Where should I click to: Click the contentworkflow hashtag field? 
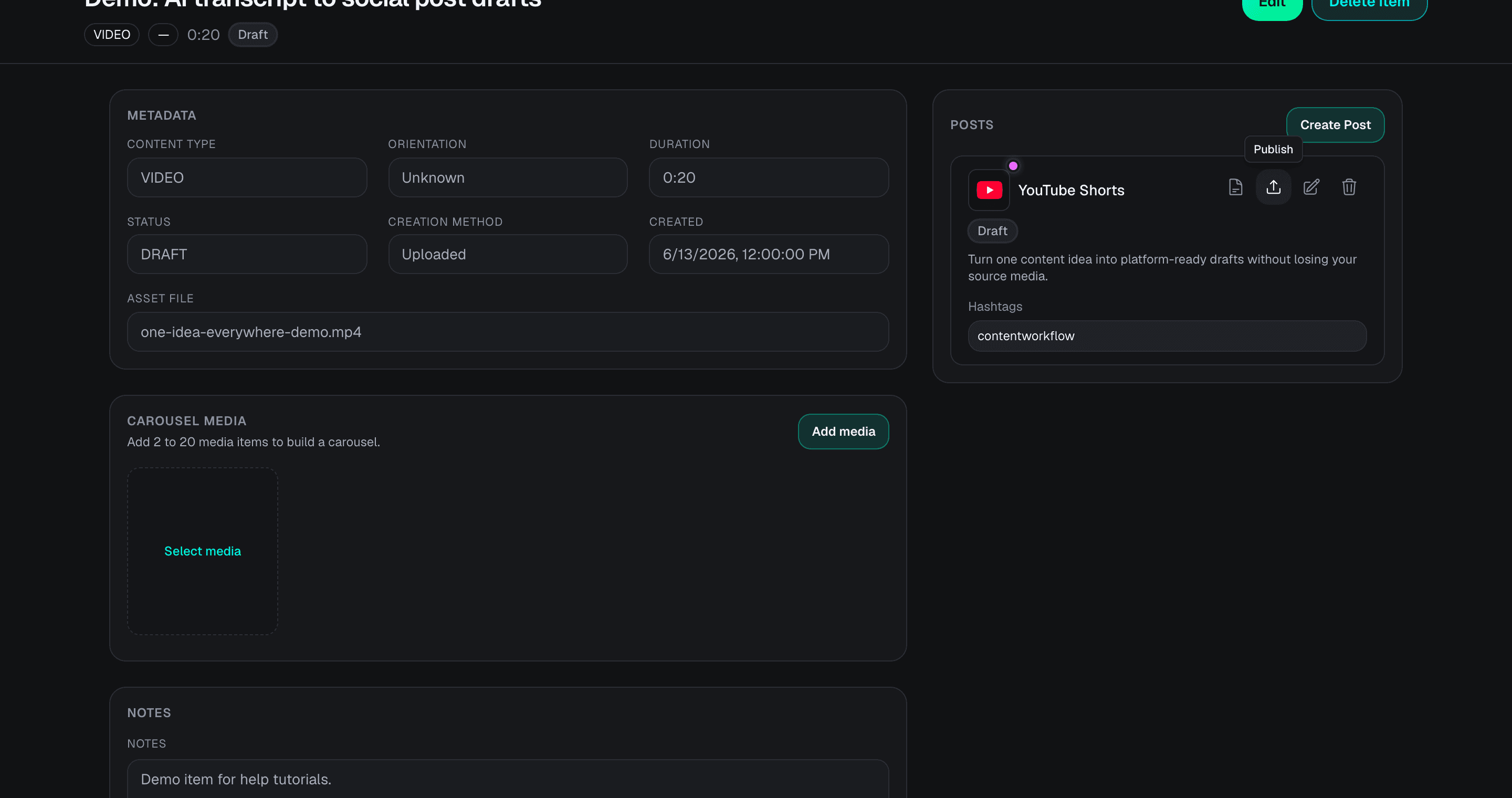click(1167, 335)
